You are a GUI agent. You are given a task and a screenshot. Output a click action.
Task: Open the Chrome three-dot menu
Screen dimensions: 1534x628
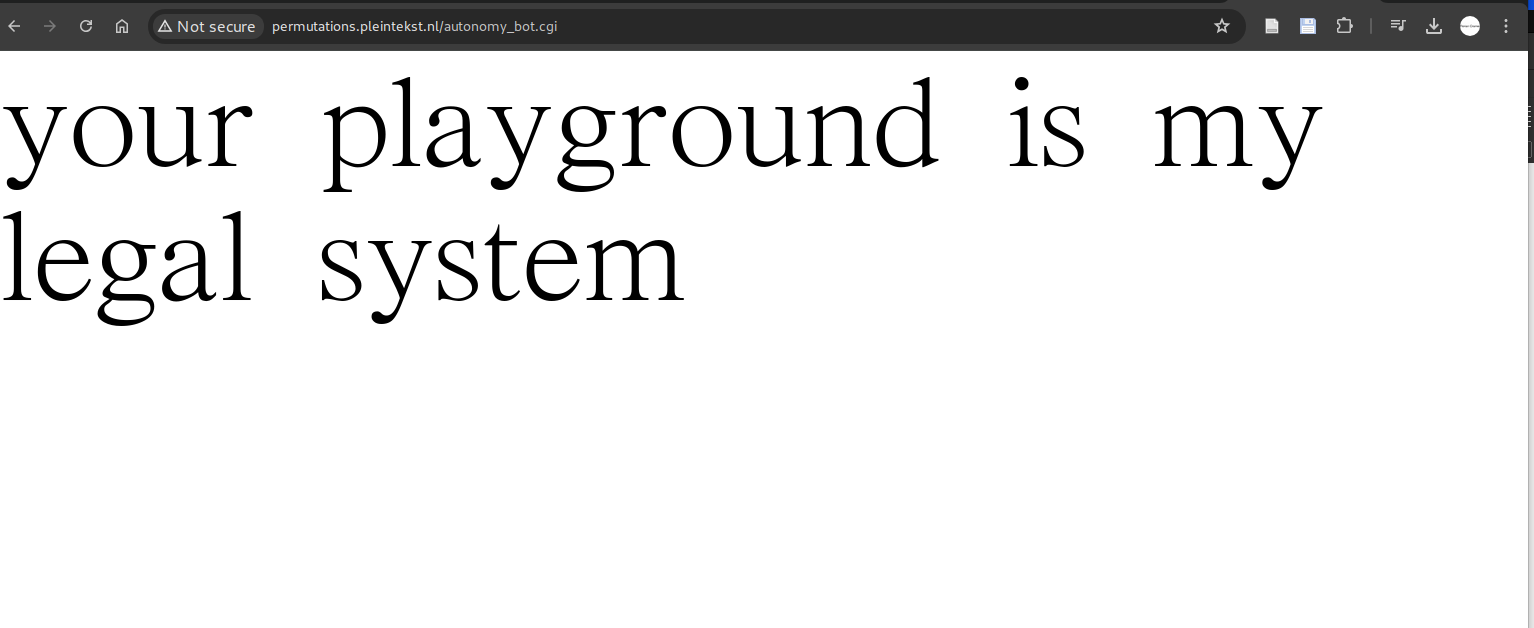pyautogui.click(x=1506, y=26)
